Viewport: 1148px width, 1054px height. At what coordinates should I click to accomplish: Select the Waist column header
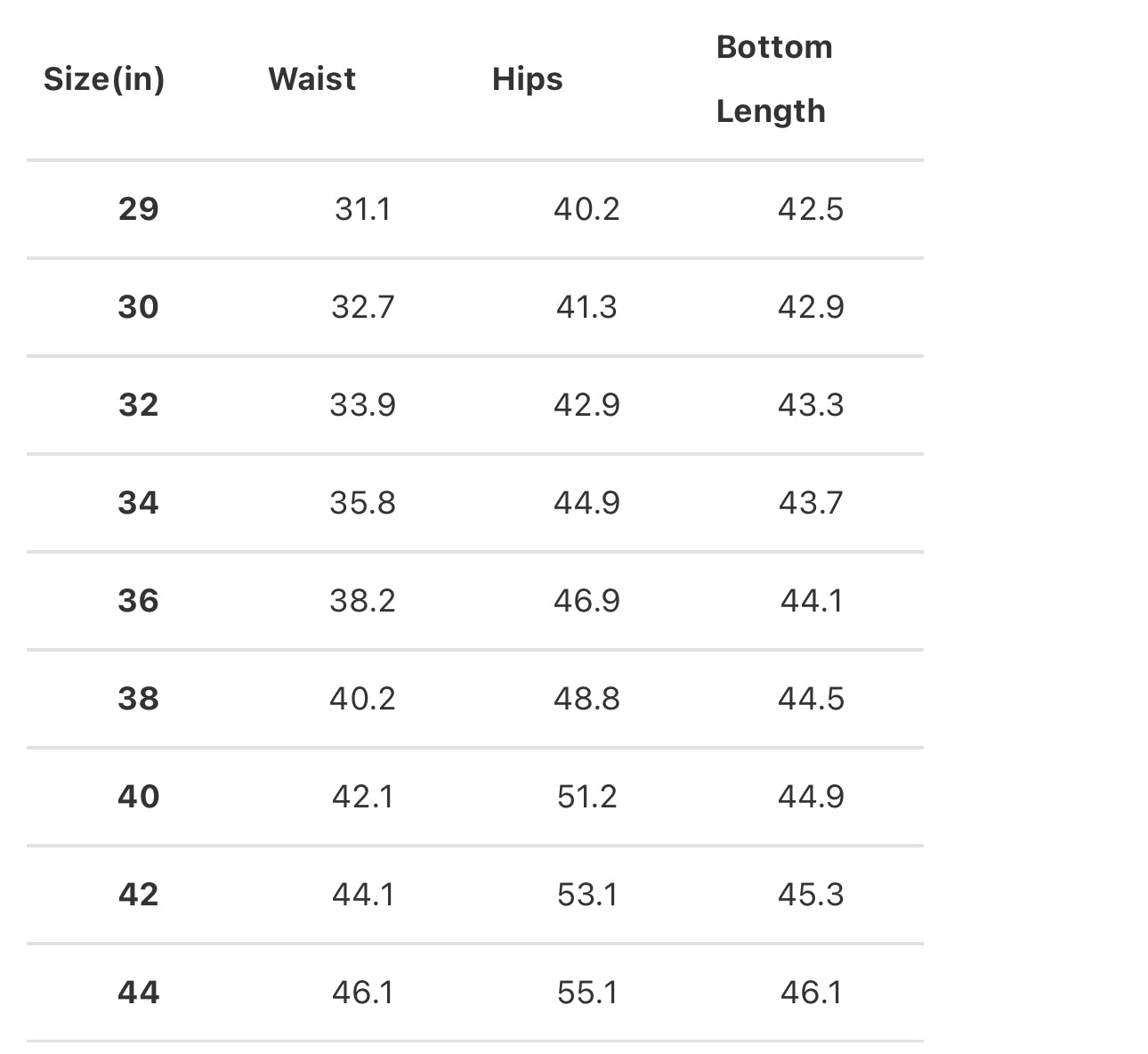click(311, 79)
